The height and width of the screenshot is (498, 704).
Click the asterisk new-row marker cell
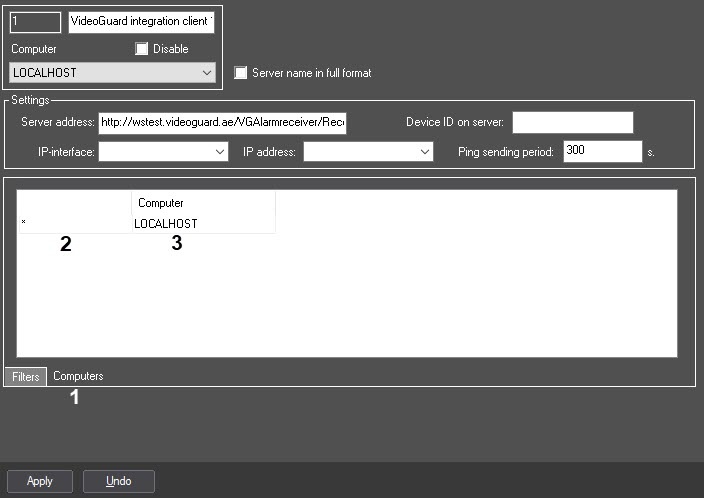pyautogui.click(x=75, y=224)
